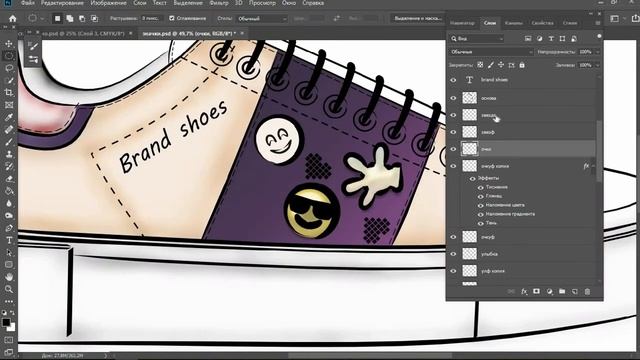Image resolution: width=640 pixels, height=360 pixels.
Task: Switch to the Каналы tab
Action: [513, 23]
